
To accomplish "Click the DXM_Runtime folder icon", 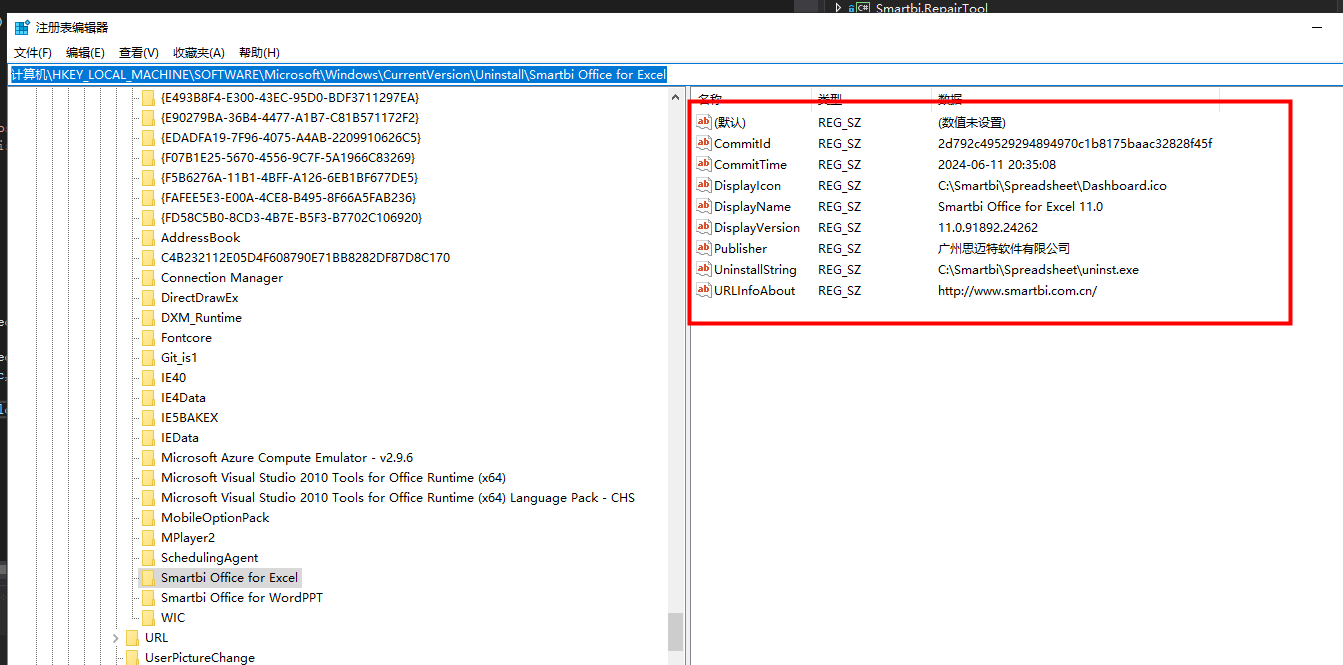I will tap(148, 318).
